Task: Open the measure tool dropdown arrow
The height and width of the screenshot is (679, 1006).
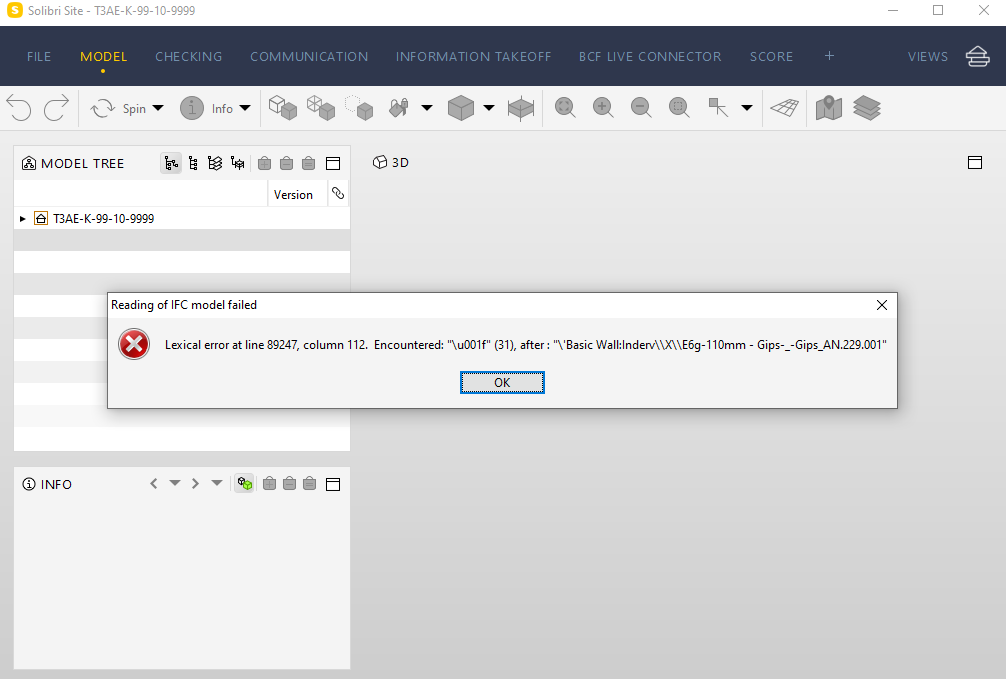Action: point(747,108)
